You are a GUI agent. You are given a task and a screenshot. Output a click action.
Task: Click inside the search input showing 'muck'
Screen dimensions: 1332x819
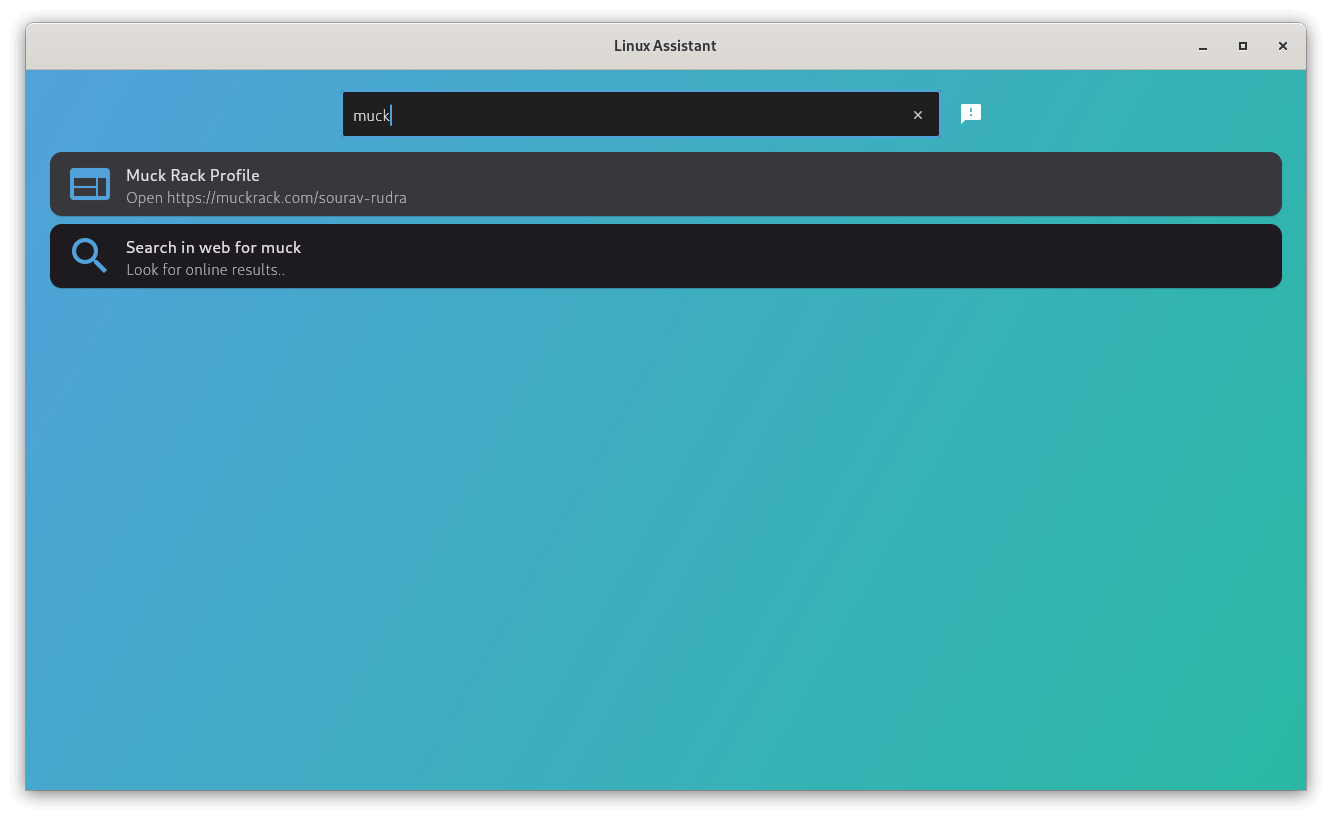click(x=640, y=114)
